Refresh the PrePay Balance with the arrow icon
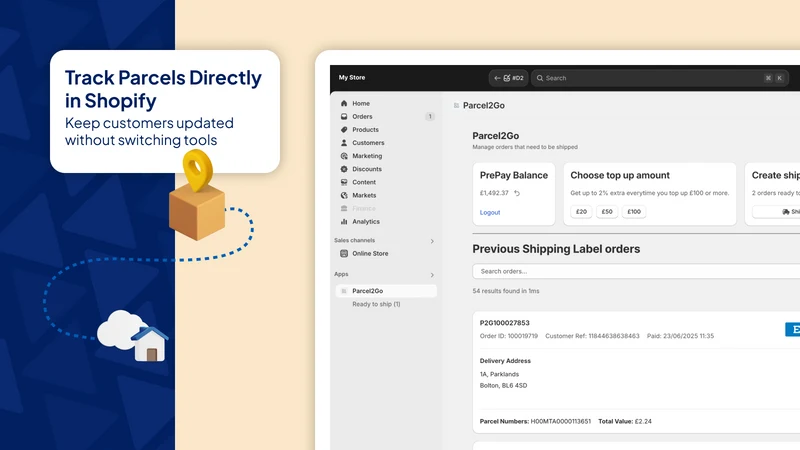This screenshot has width=800, height=450. pyautogui.click(x=517, y=193)
